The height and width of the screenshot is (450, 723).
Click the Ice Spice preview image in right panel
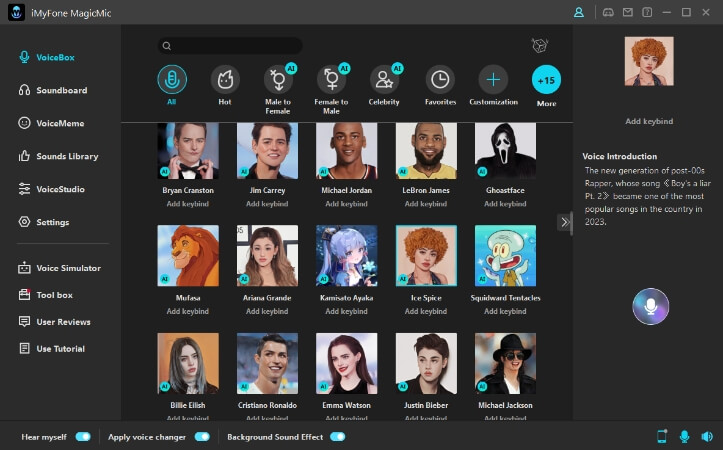tap(649, 61)
